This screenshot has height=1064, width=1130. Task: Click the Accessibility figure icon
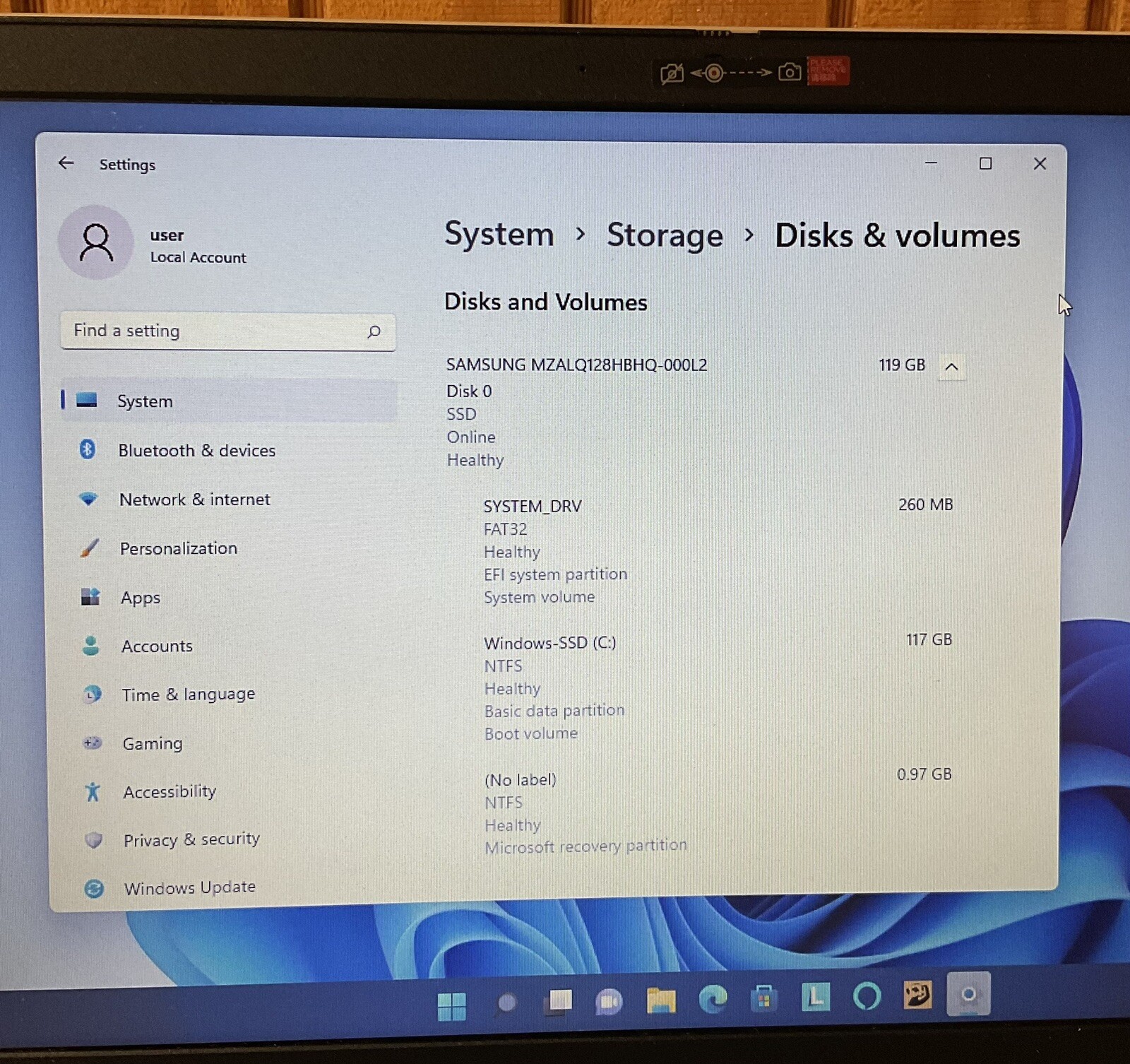(x=93, y=791)
